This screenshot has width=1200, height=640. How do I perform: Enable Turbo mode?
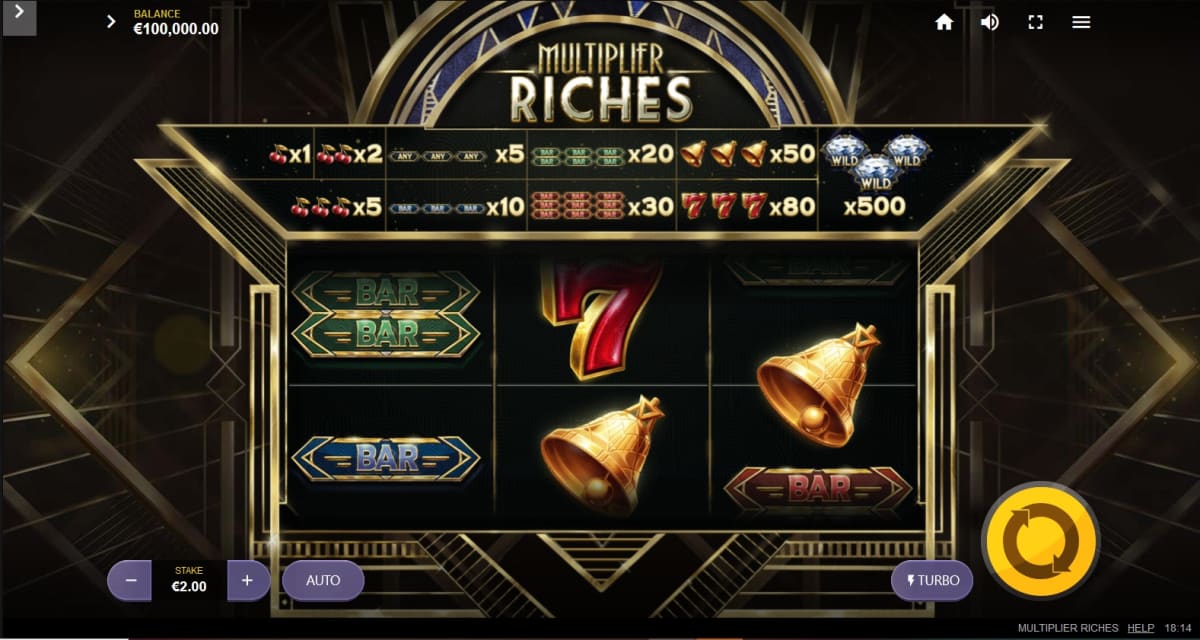(x=932, y=580)
